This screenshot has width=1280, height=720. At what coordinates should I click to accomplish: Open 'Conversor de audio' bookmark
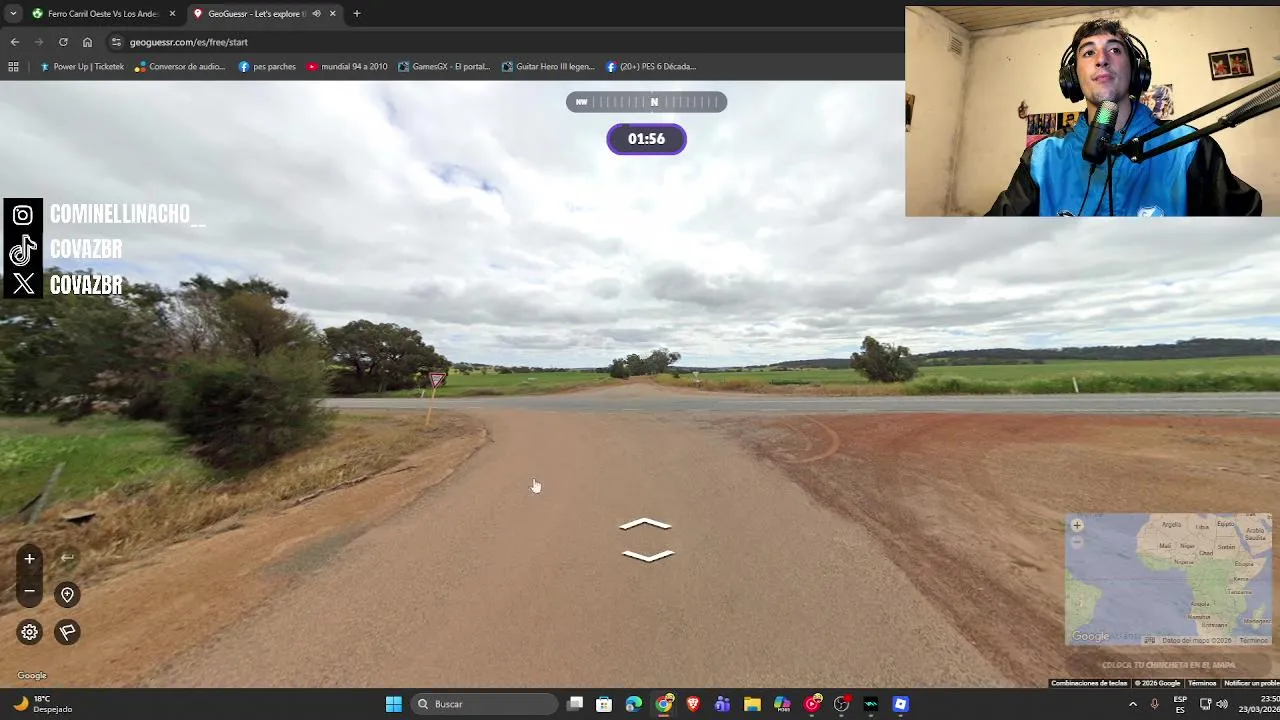click(x=180, y=67)
